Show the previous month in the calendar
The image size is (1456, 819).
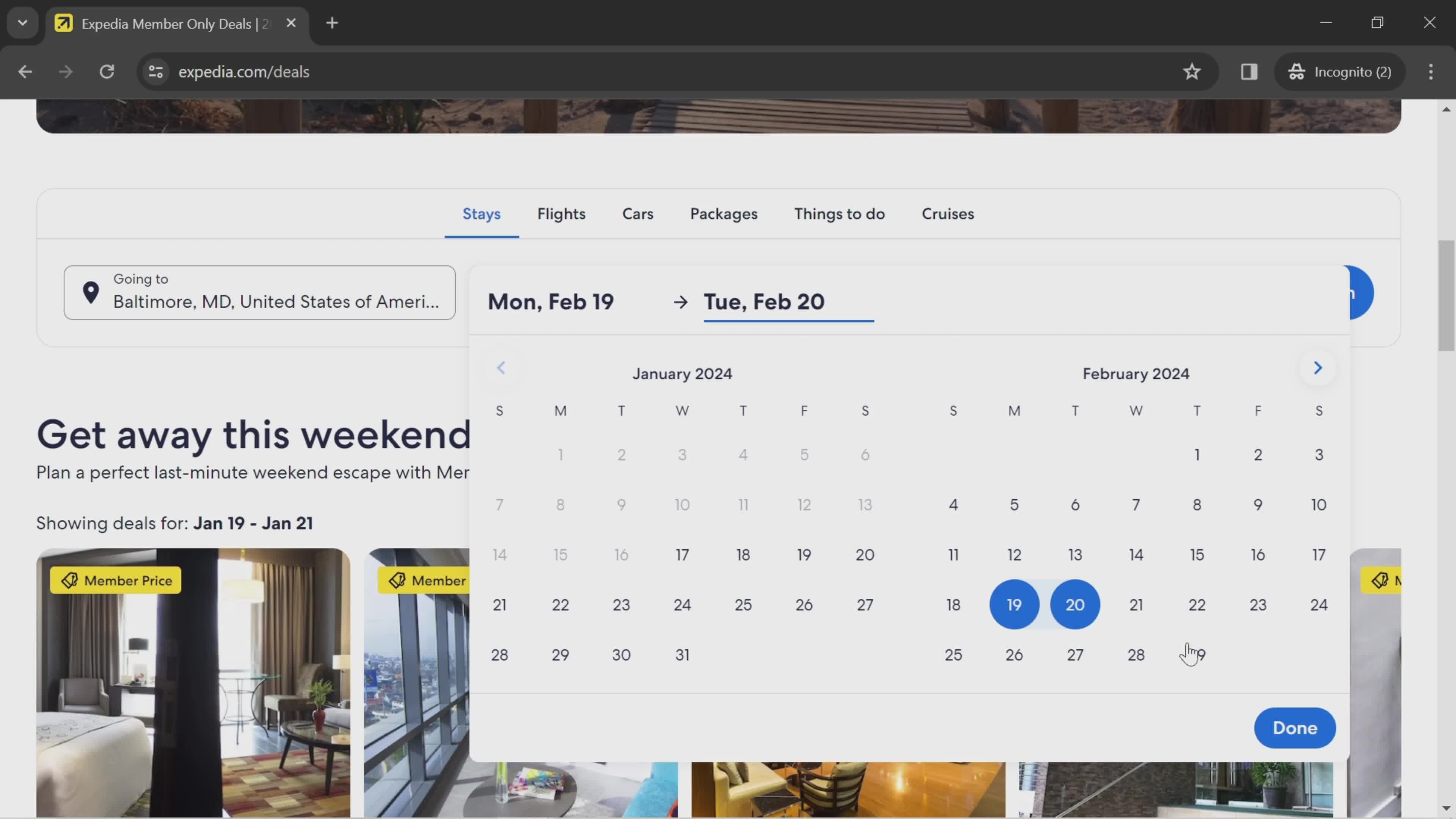[x=501, y=368]
